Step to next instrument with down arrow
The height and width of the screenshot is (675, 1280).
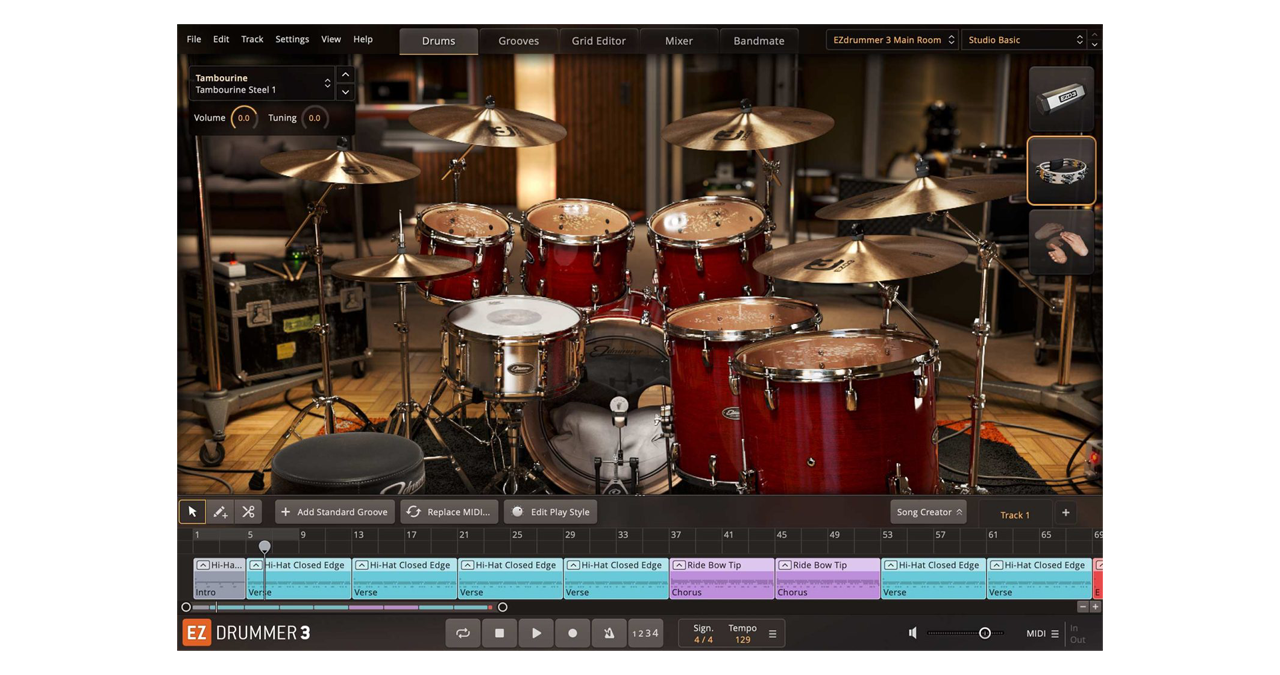(345, 92)
